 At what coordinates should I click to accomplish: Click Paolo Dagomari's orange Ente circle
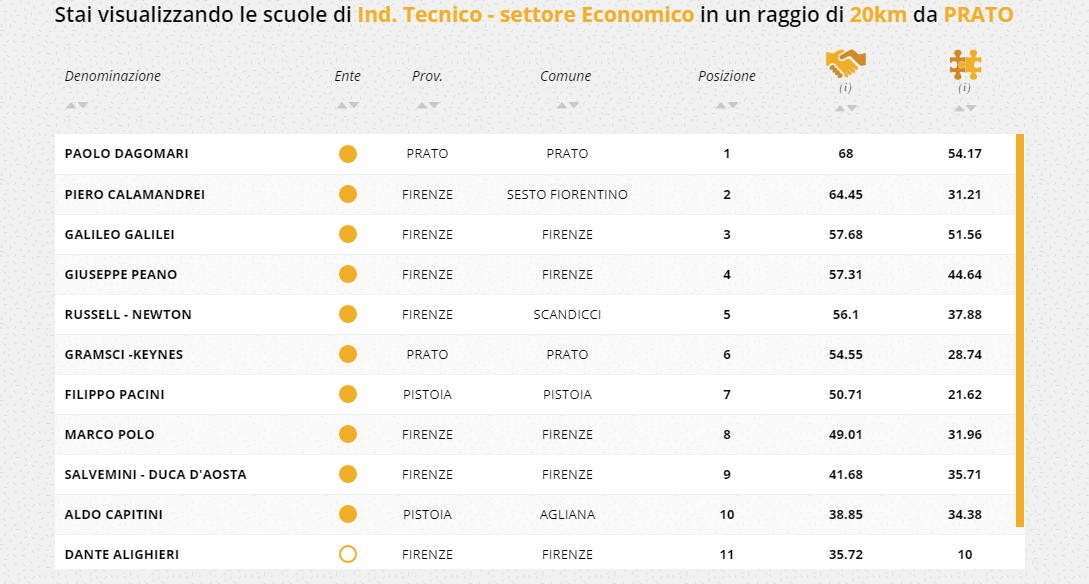348,154
